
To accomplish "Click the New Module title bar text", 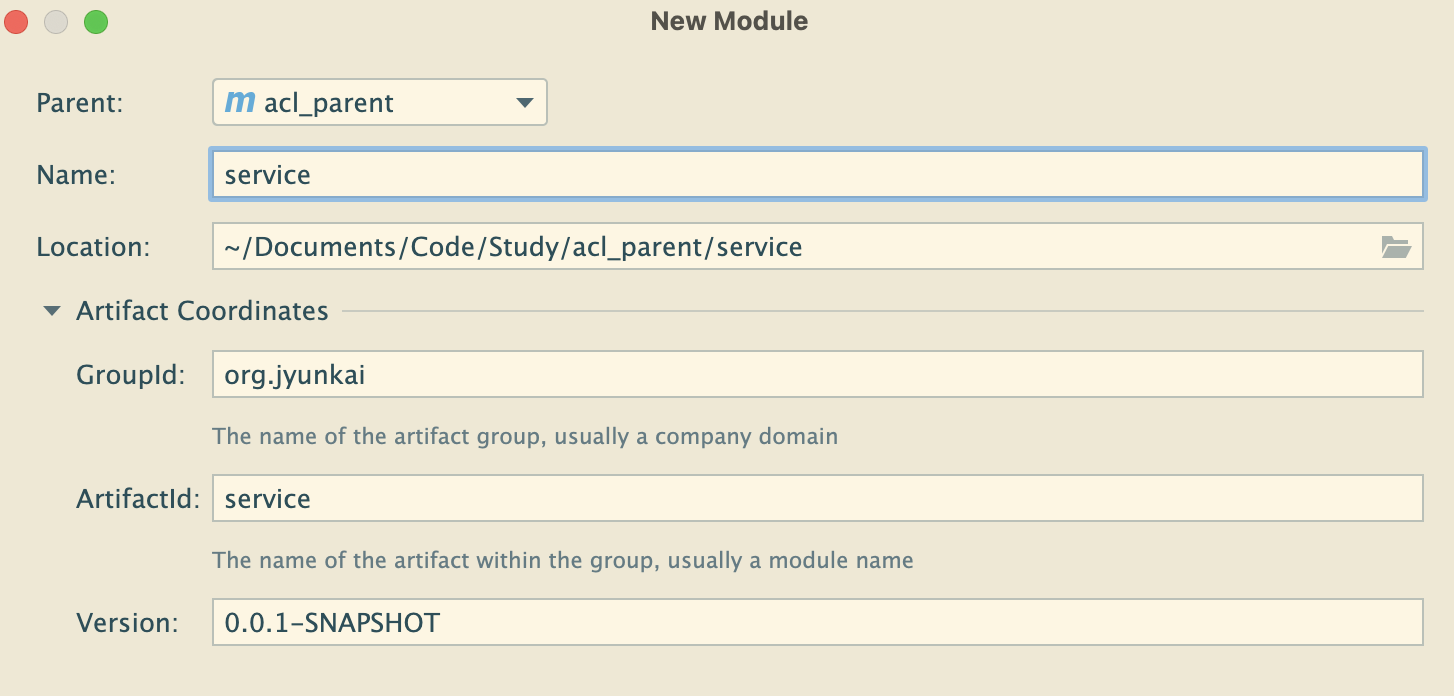I will (x=728, y=21).
